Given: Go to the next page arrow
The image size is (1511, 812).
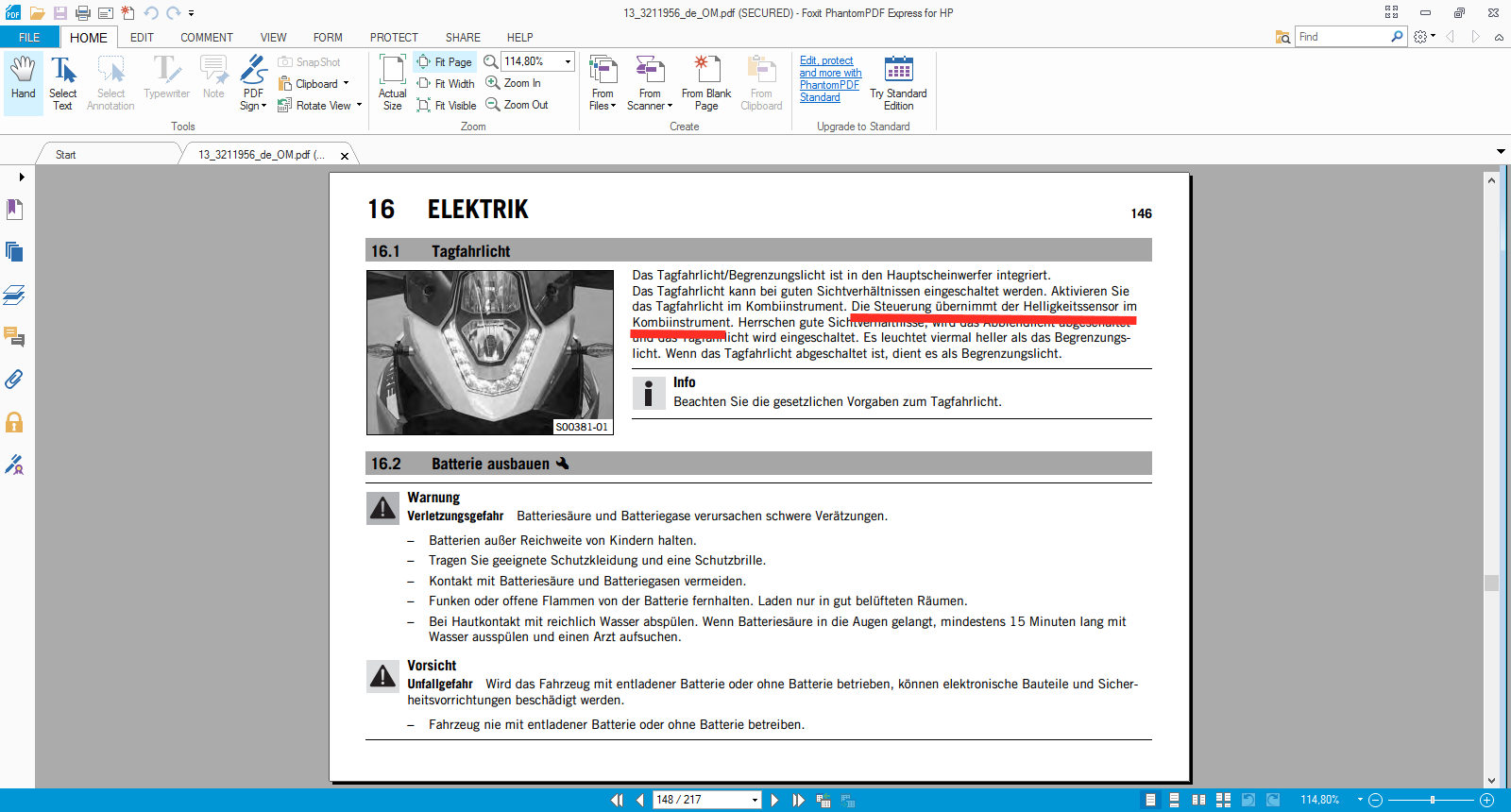Looking at the screenshot, I should pyautogui.click(x=774, y=800).
